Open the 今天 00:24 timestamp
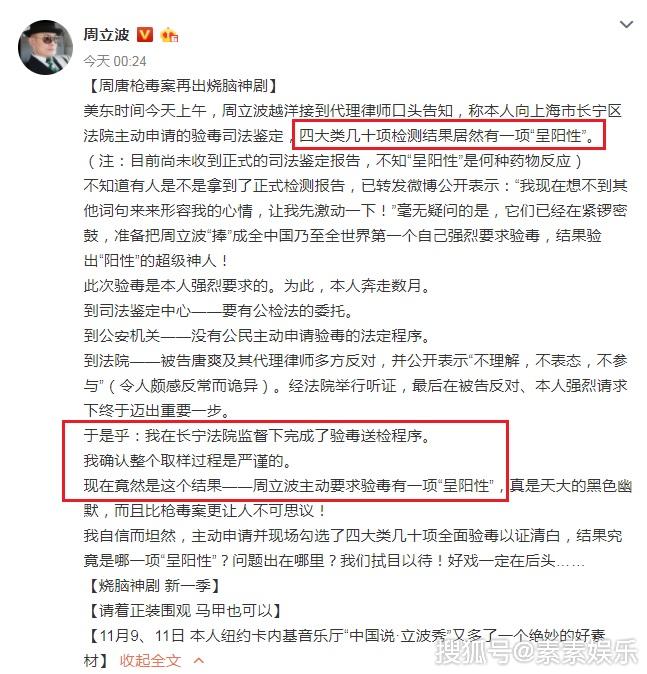This screenshot has height=674, width=647. coord(115,61)
